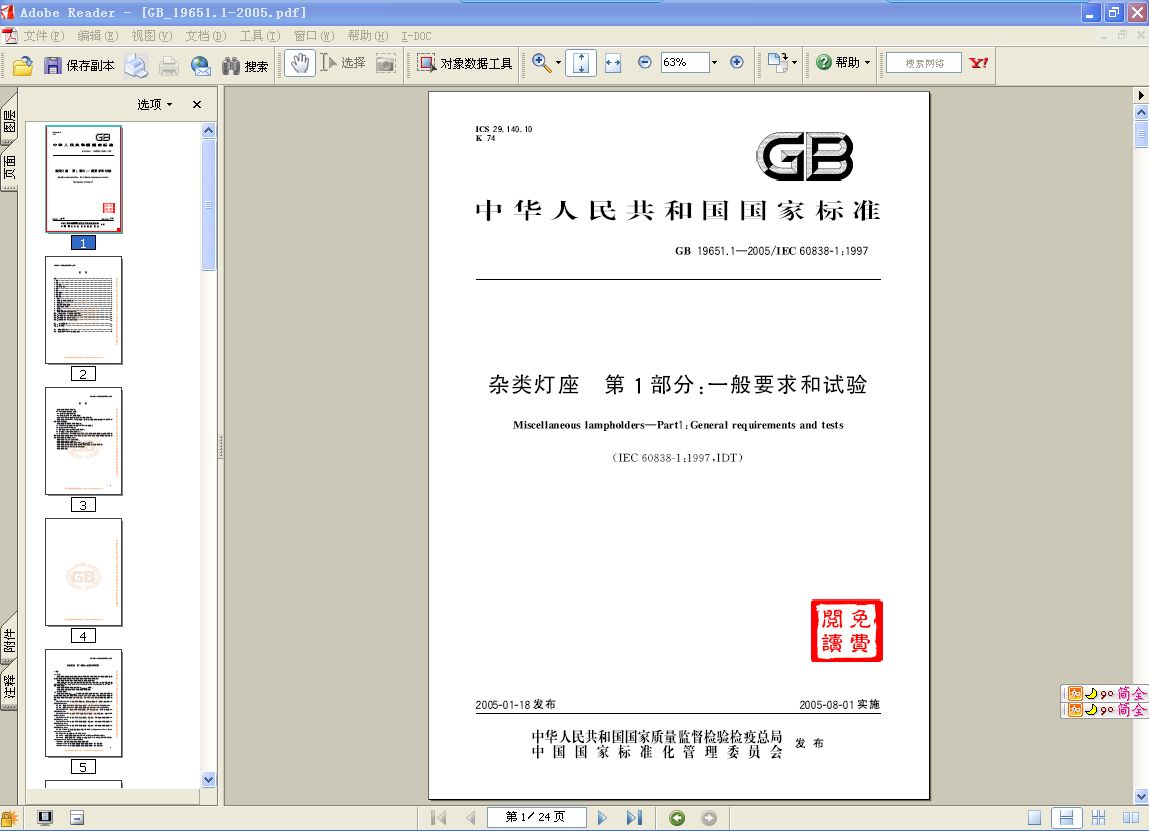Click the printer icon
Image resolution: width=1149 pixels, height=831 pixels.
(x=169, y=66)
